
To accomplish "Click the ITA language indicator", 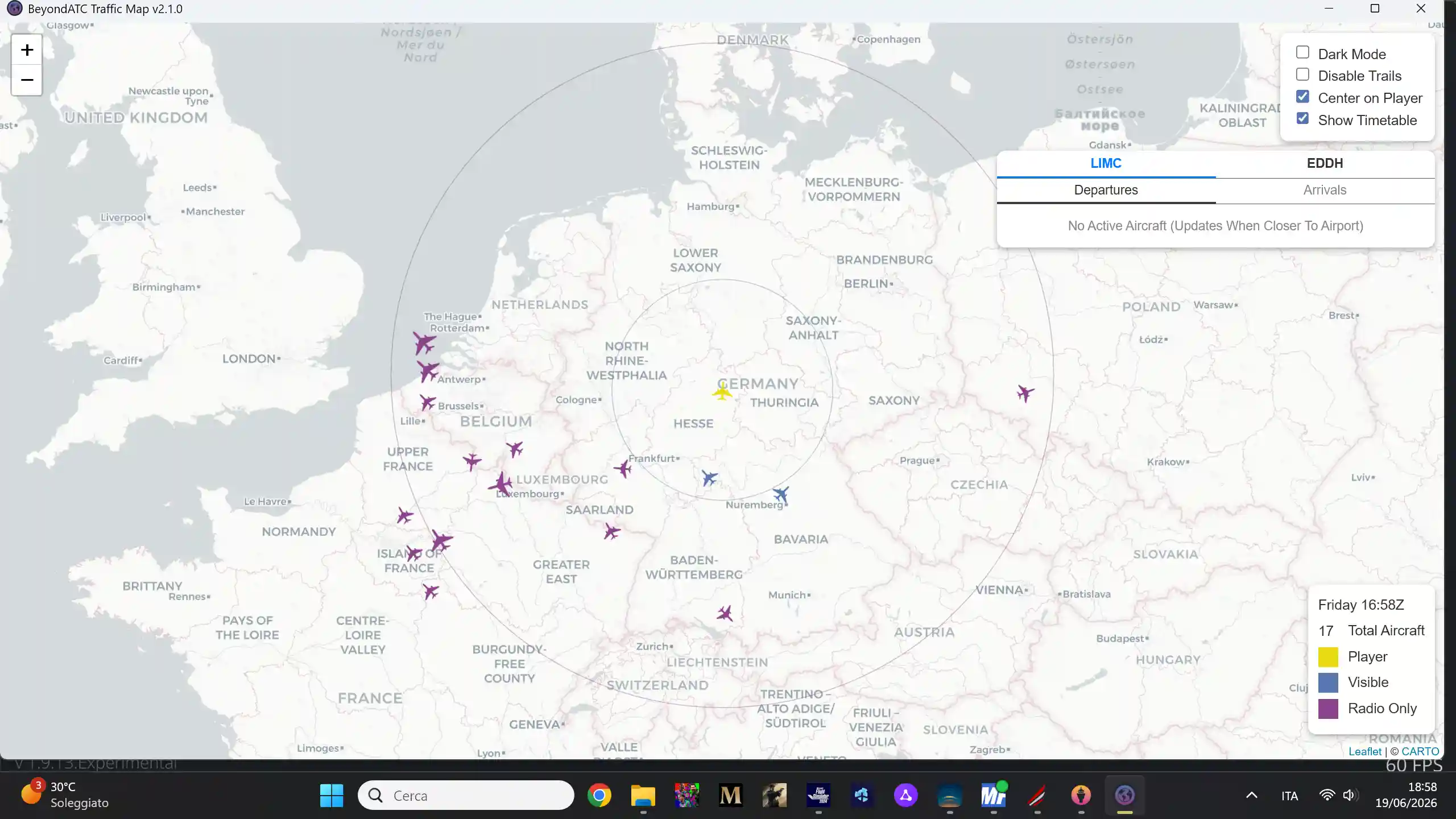I will coord(1289,796).
